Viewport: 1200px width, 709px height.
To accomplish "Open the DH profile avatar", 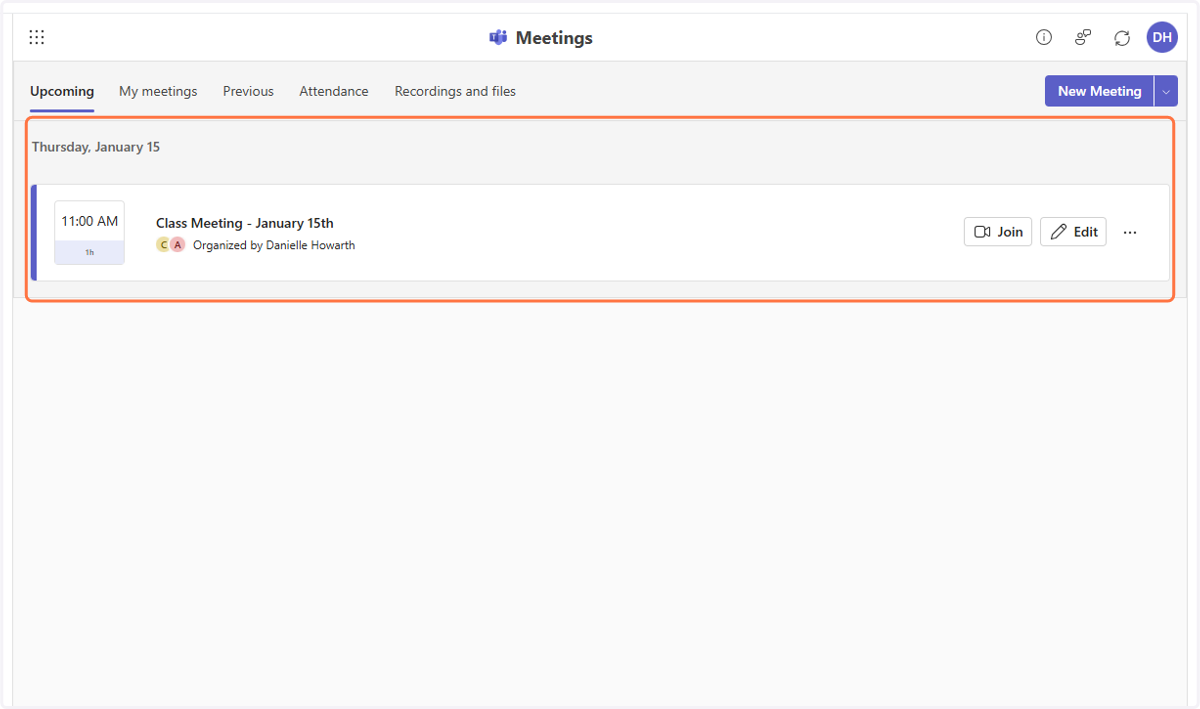I will pyautogui.click(x=1162, y=37).
